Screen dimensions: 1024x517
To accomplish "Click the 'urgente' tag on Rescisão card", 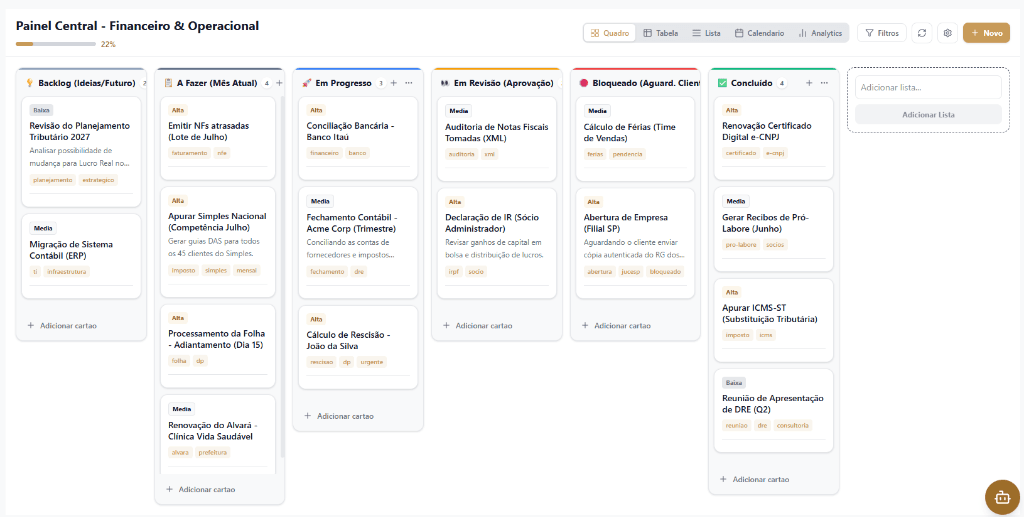I will [x=372, y=362].
